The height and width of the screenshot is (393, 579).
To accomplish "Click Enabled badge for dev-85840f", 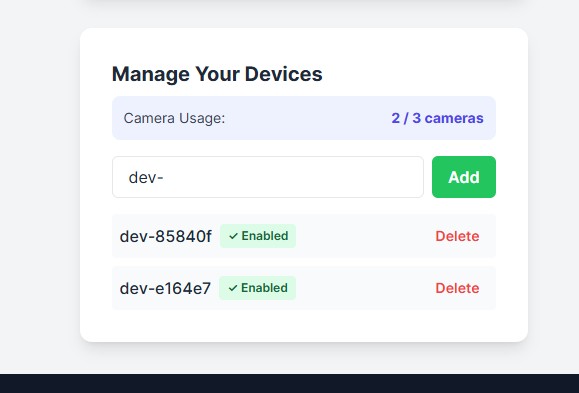I will pos(258,236).
